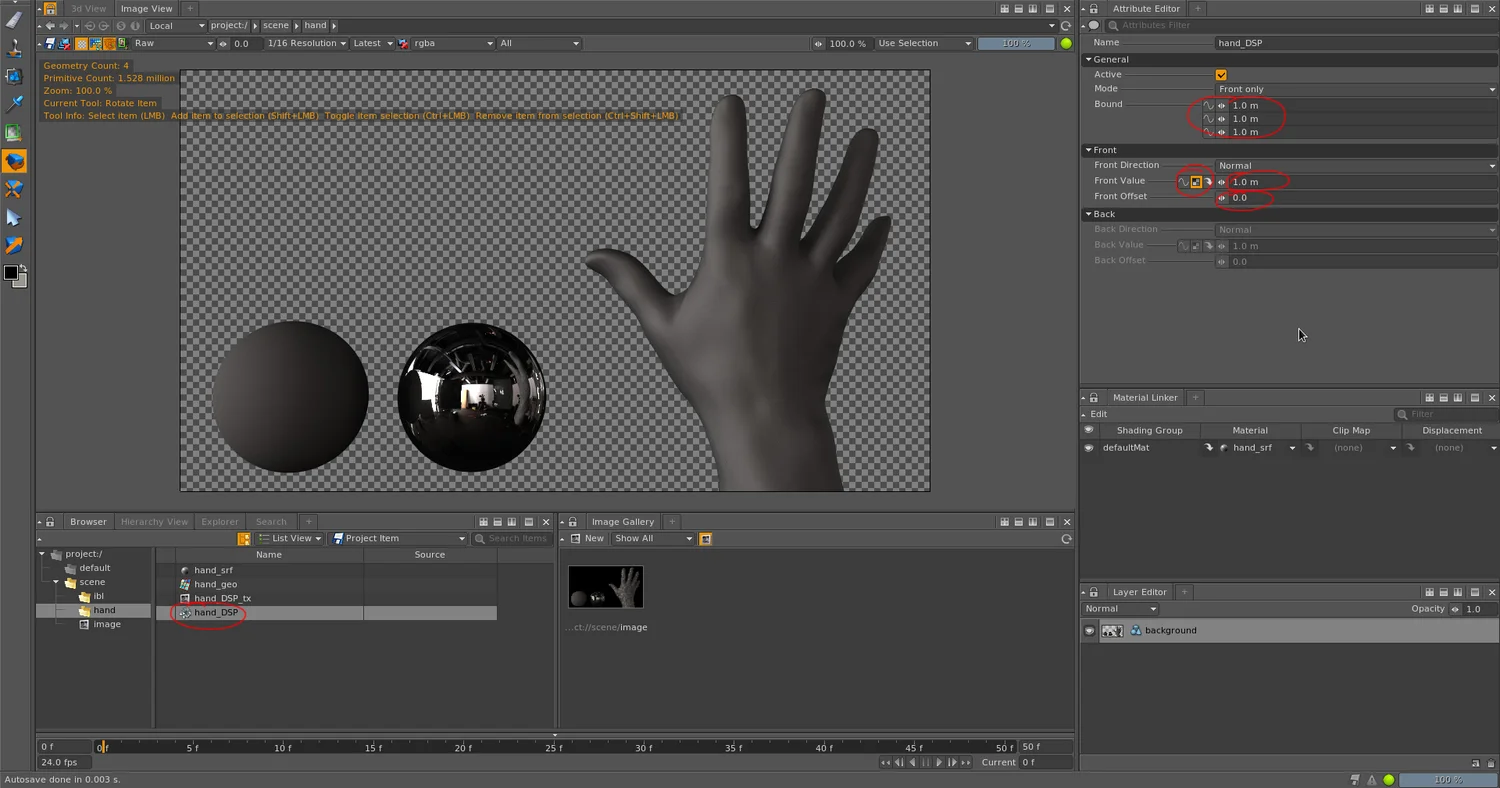Select the arrow pointer selection tool

(14, 217)
